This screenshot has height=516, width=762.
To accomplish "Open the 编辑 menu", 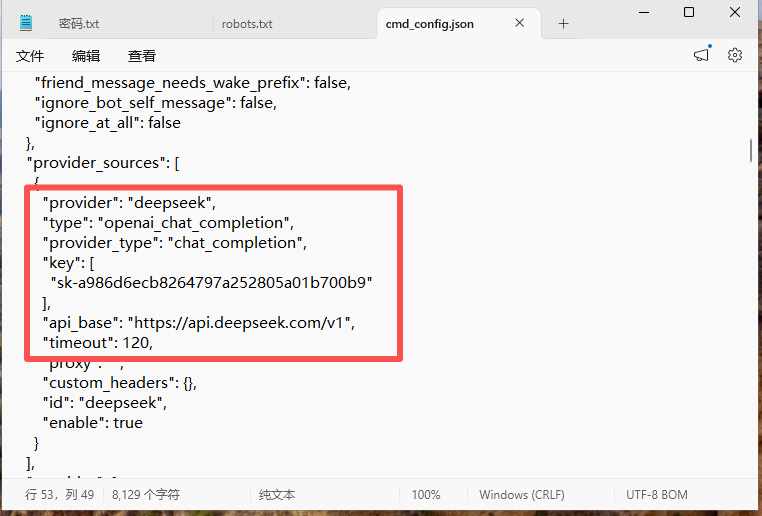I will [86, 56].
